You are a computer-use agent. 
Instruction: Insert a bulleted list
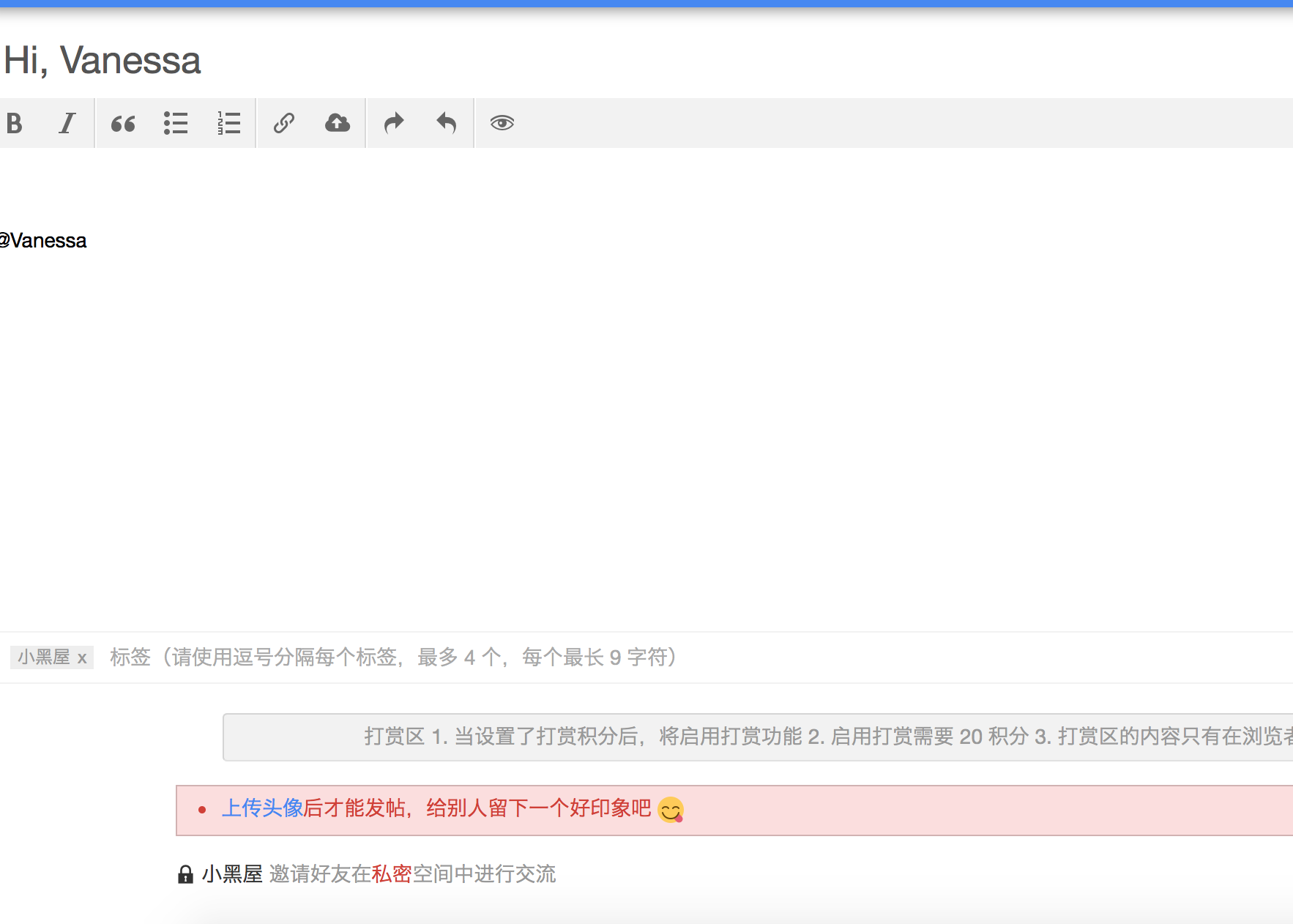point(176,123)
